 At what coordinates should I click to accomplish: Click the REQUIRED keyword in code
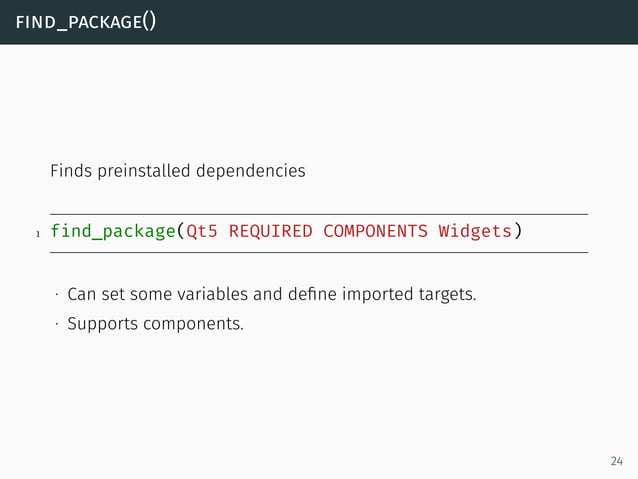pyautogui.click(x=270, y=232)
